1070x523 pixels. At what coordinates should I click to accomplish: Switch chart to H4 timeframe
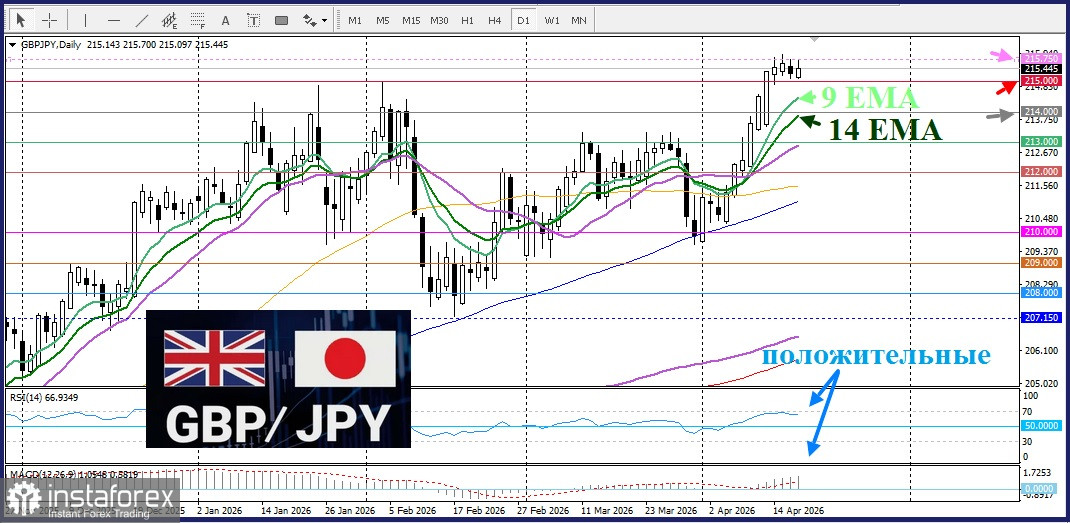(495, 20)
